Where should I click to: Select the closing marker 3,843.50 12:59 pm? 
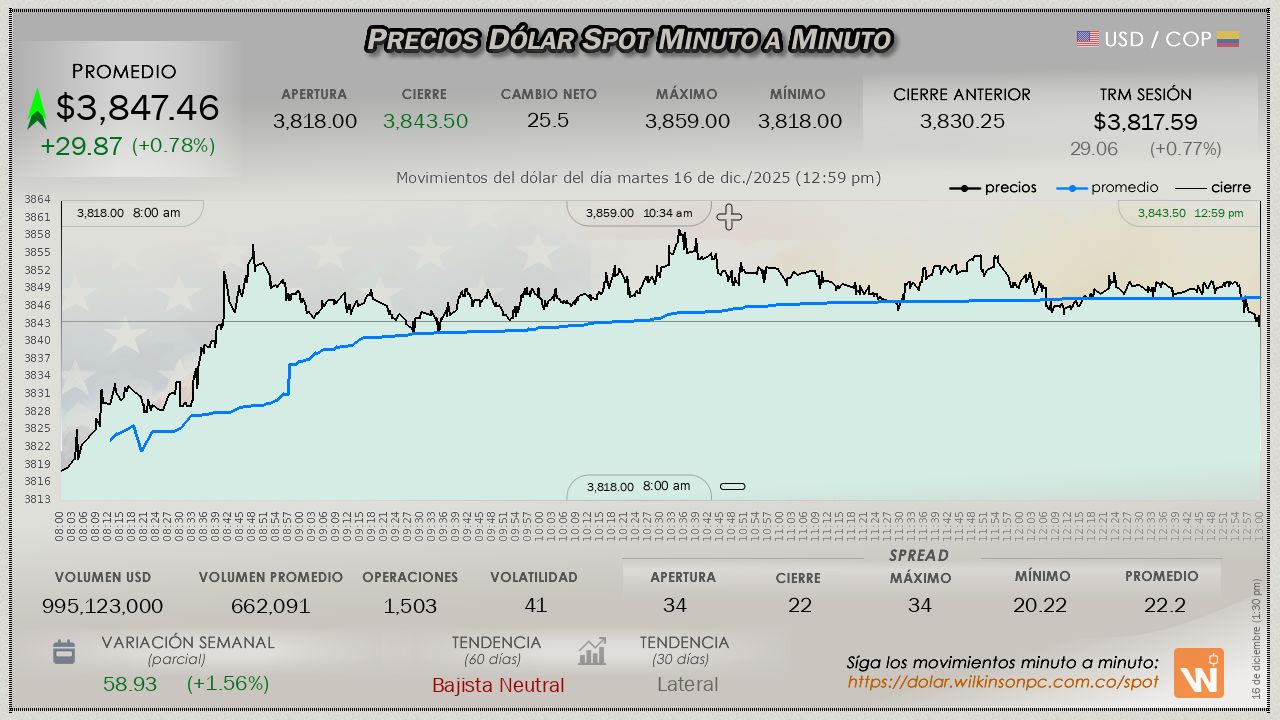(x=1190, y=213)
